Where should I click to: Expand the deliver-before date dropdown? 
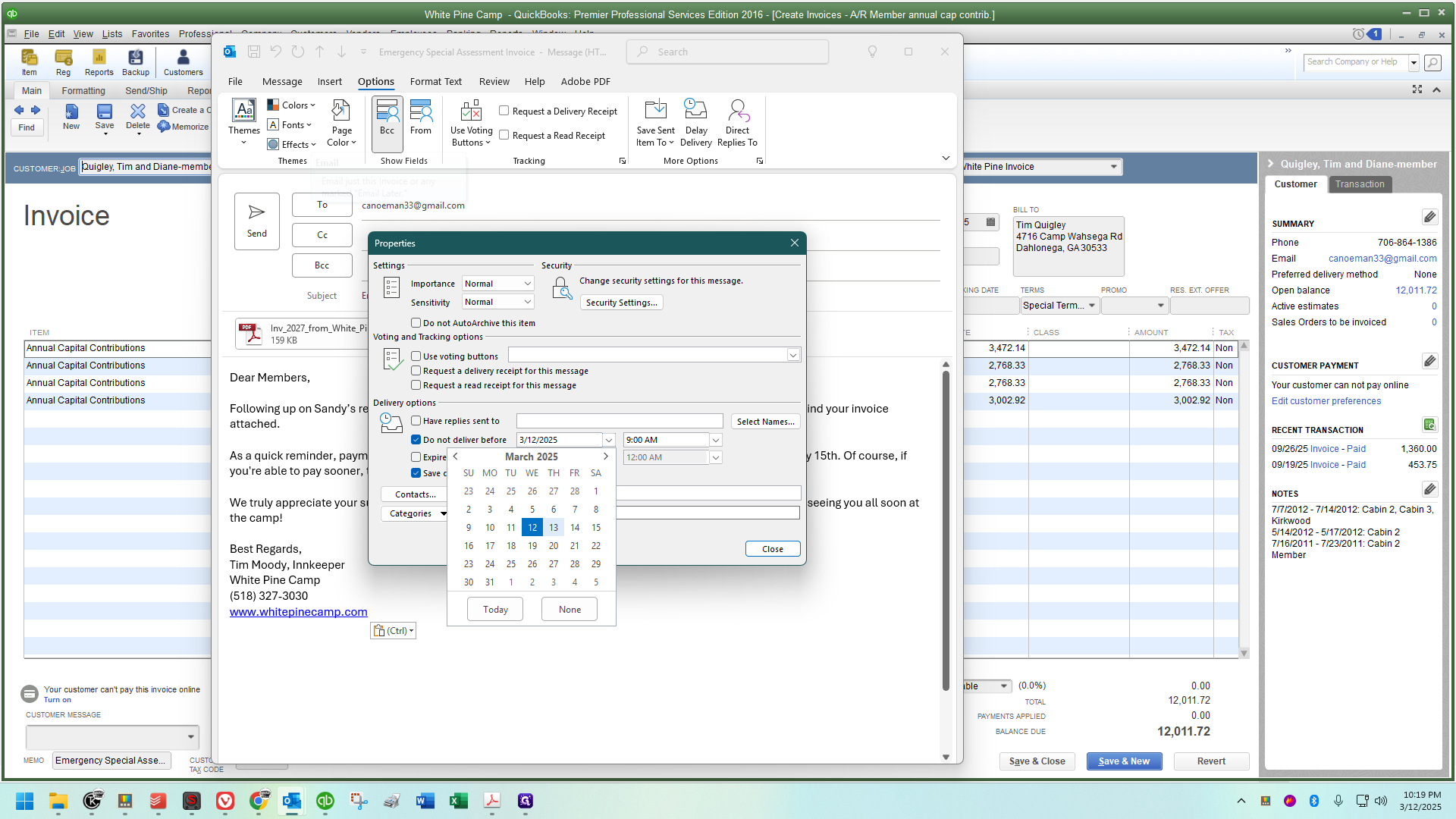[608, 440]
